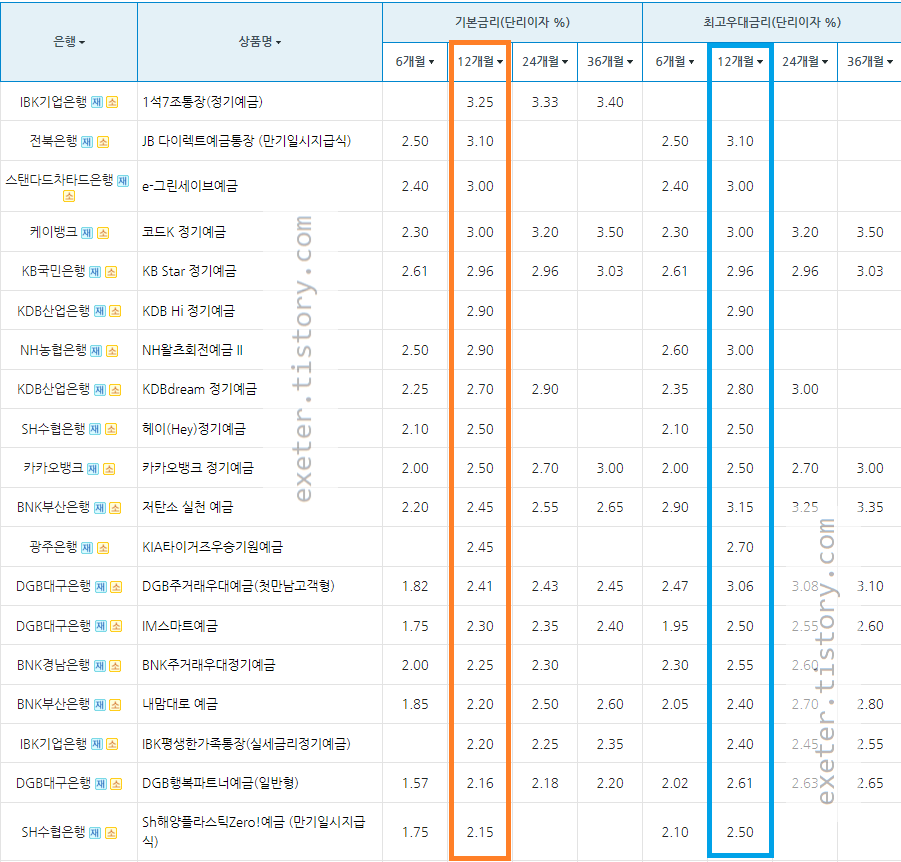
Task: Click the 소 badge in the 내맘대로 예금 row
Action: click(x=115, y=705)
